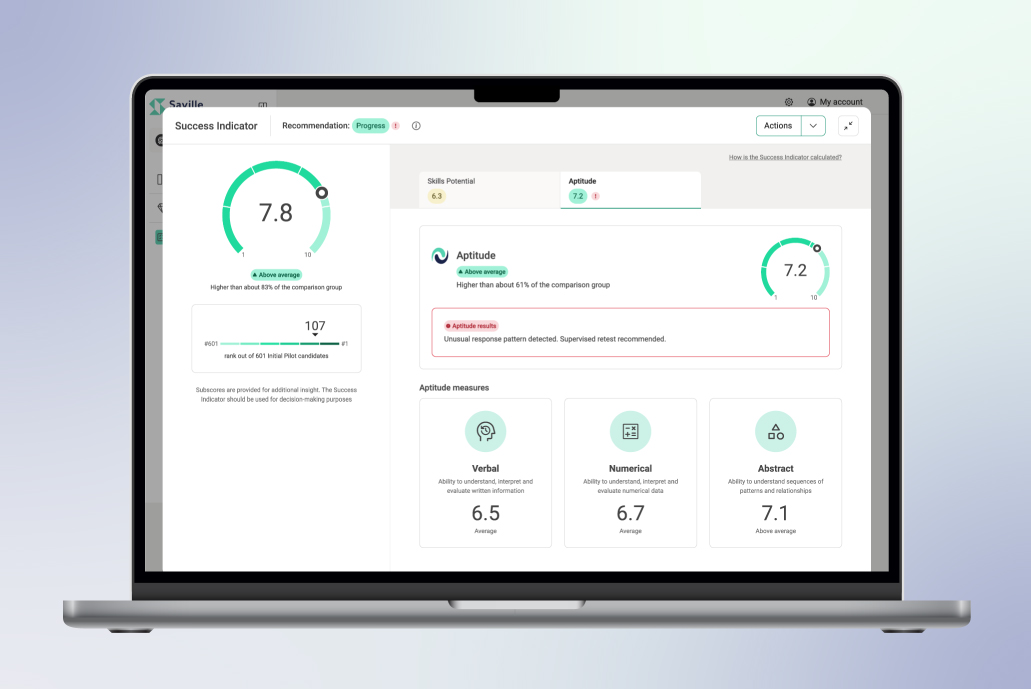
Task: Click the 'Success Indicator' title
Action: 216,126
